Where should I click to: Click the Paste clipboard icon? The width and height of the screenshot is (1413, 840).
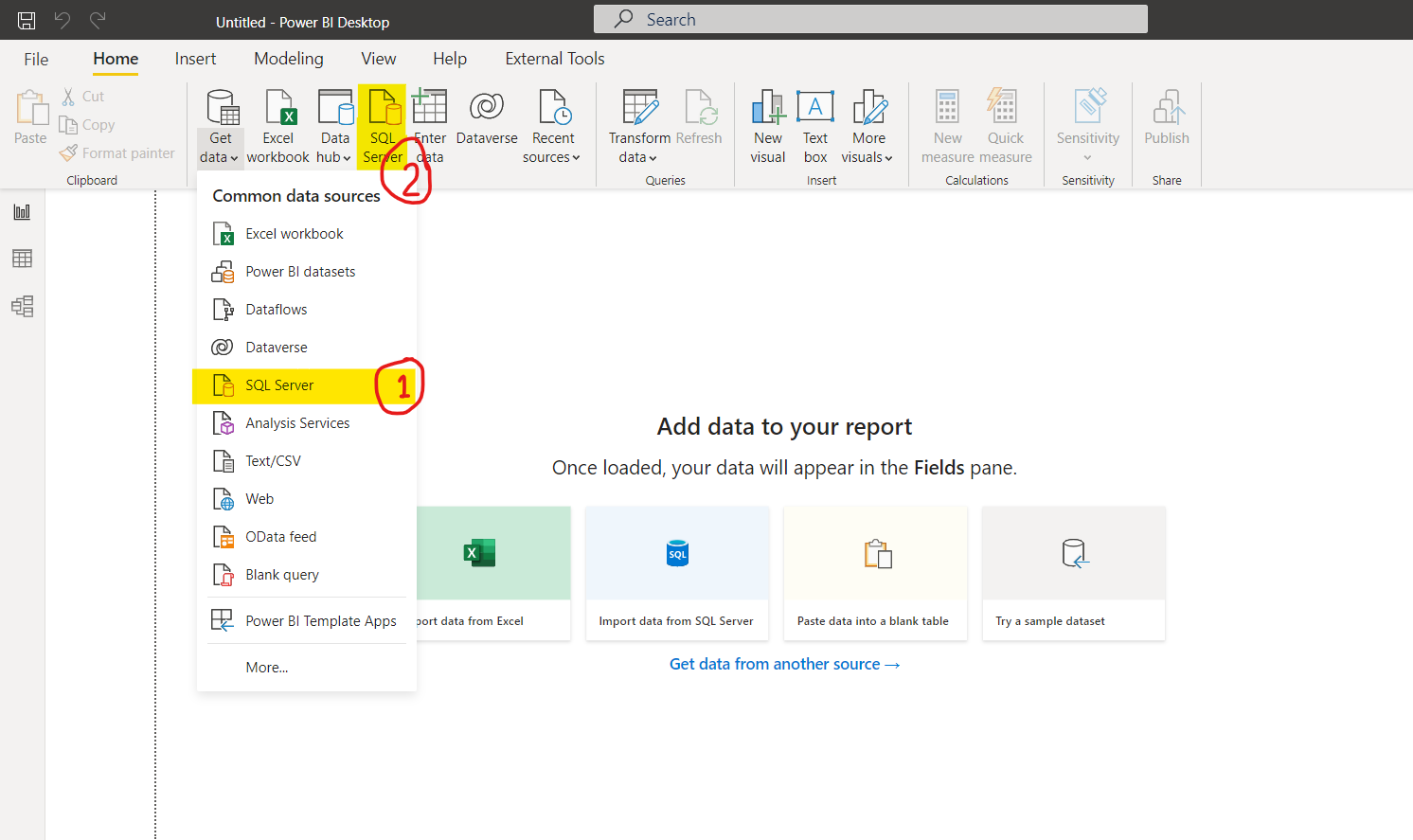coord(30,108)
